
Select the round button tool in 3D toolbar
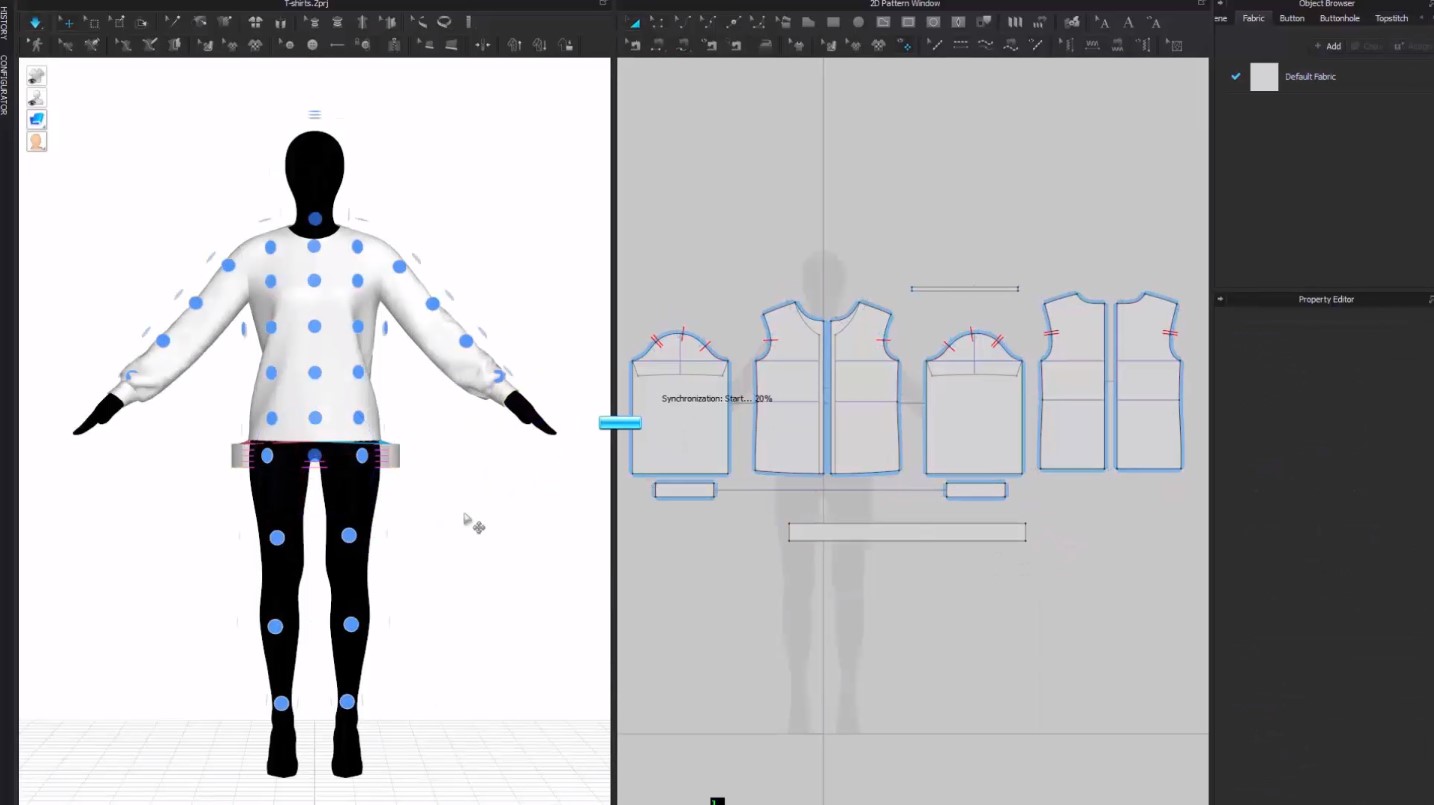pyautogui.click(x=312, y=45)
